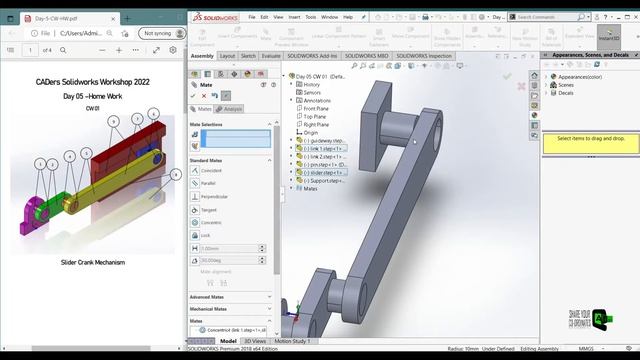Select the Concentric mate icon

tap(195, 222)
